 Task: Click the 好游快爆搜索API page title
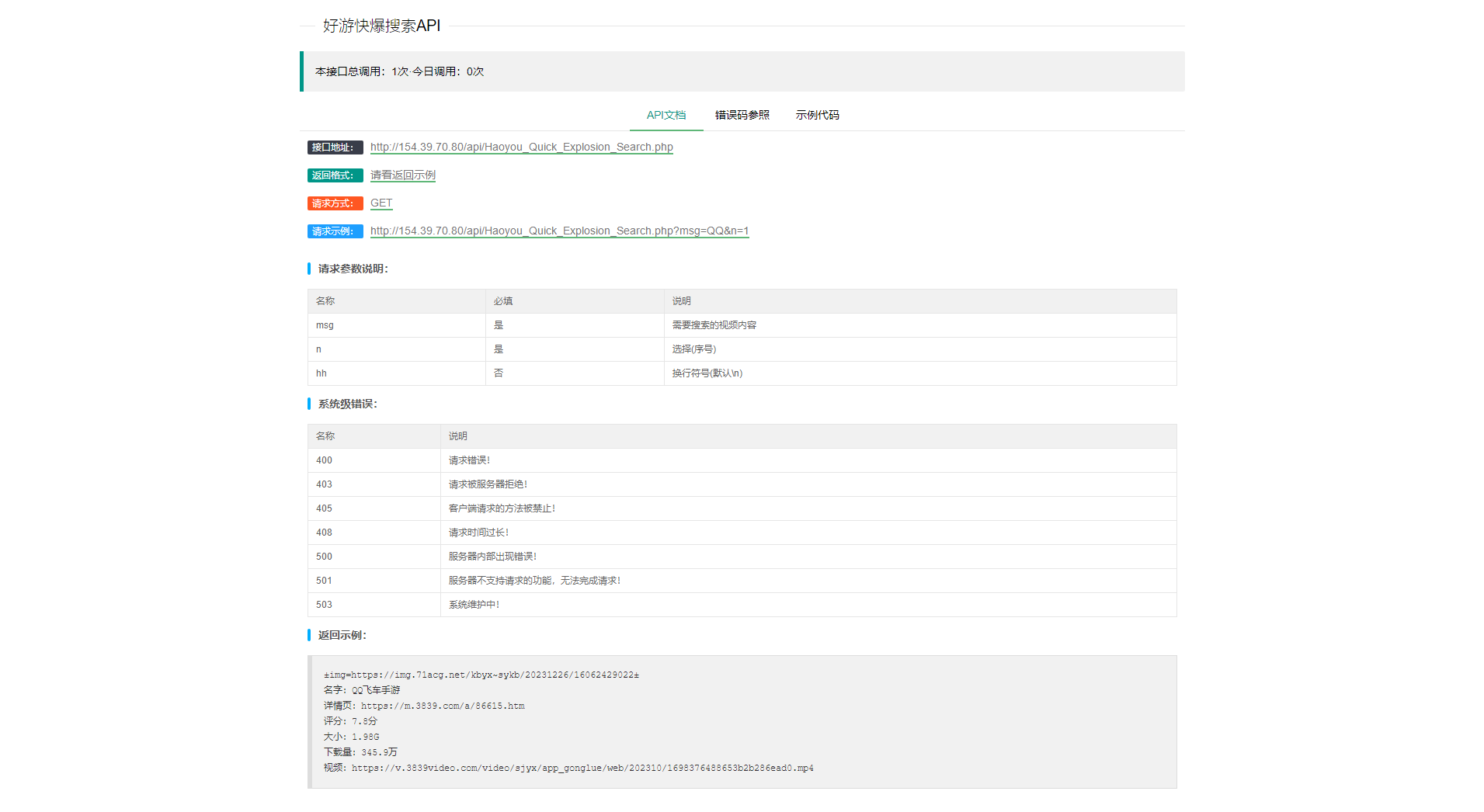pos(381,26)
